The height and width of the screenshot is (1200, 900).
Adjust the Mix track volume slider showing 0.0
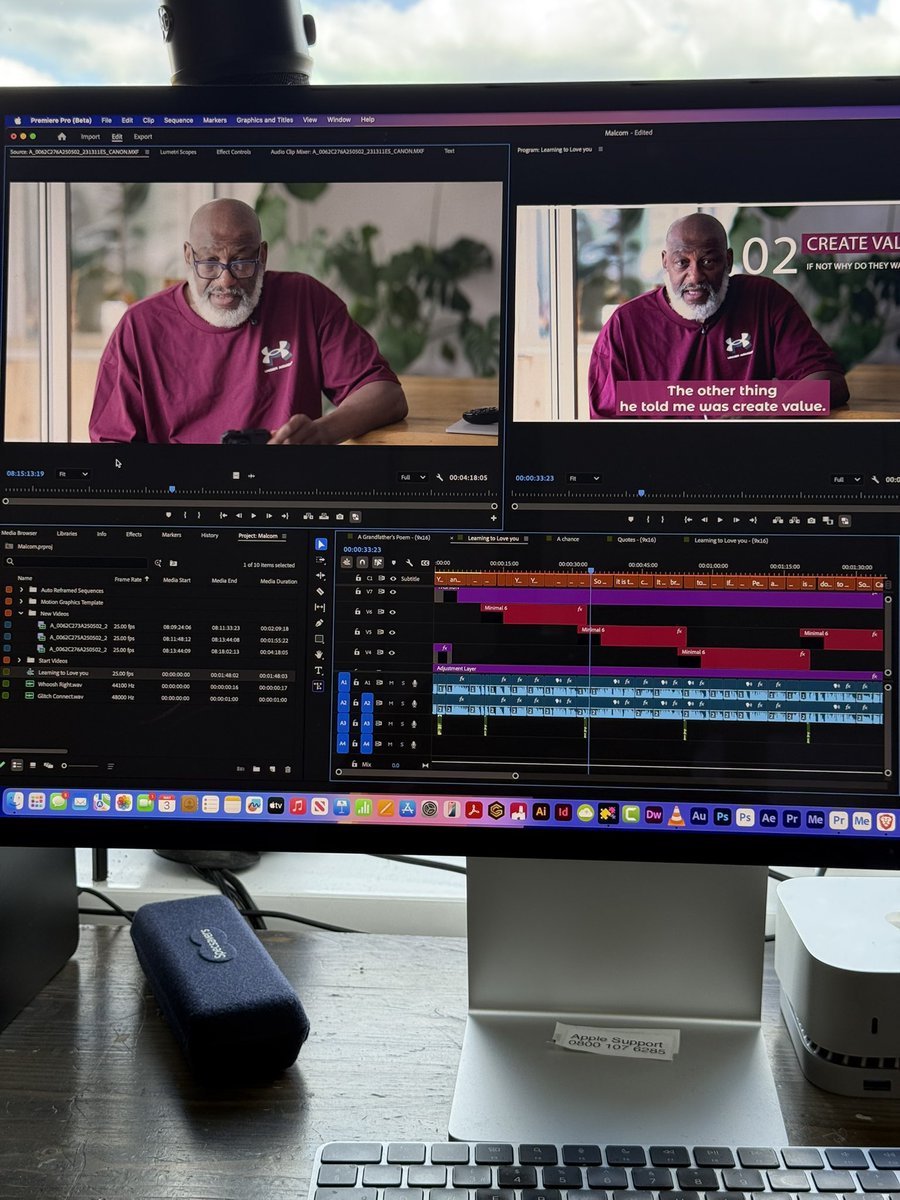point(396,765)
